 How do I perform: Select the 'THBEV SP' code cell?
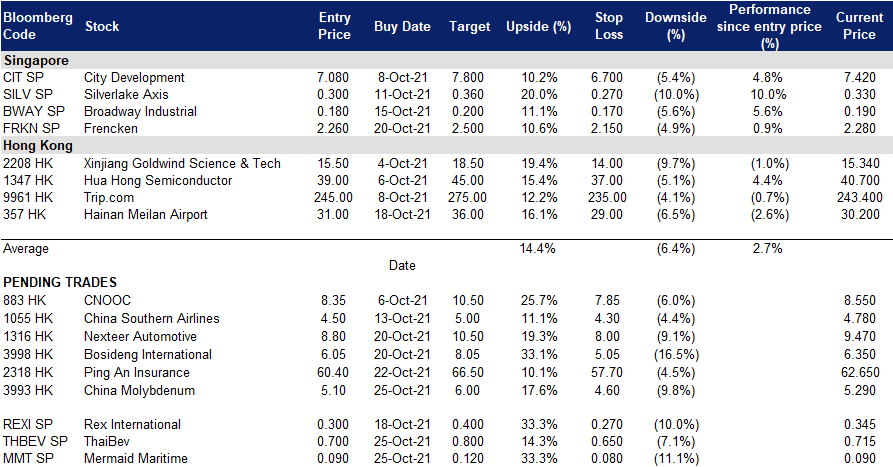(35, 442)
